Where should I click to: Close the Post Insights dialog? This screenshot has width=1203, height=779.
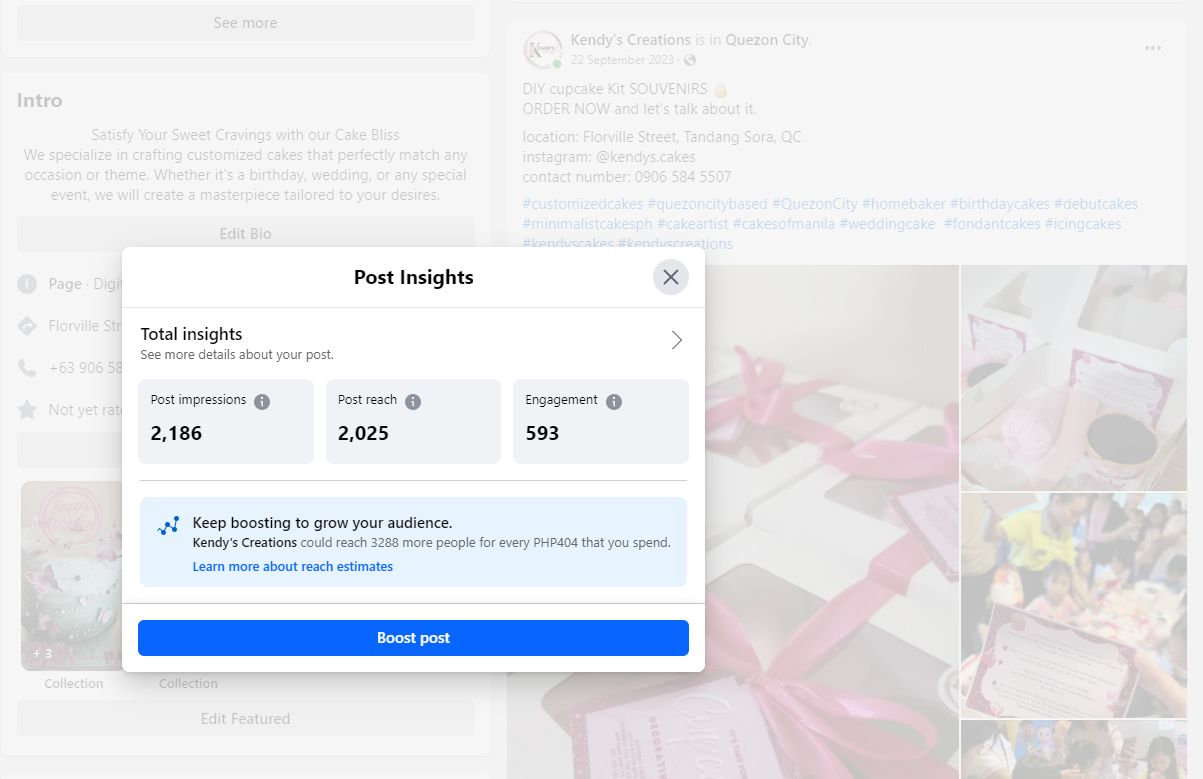coord(670,277)
